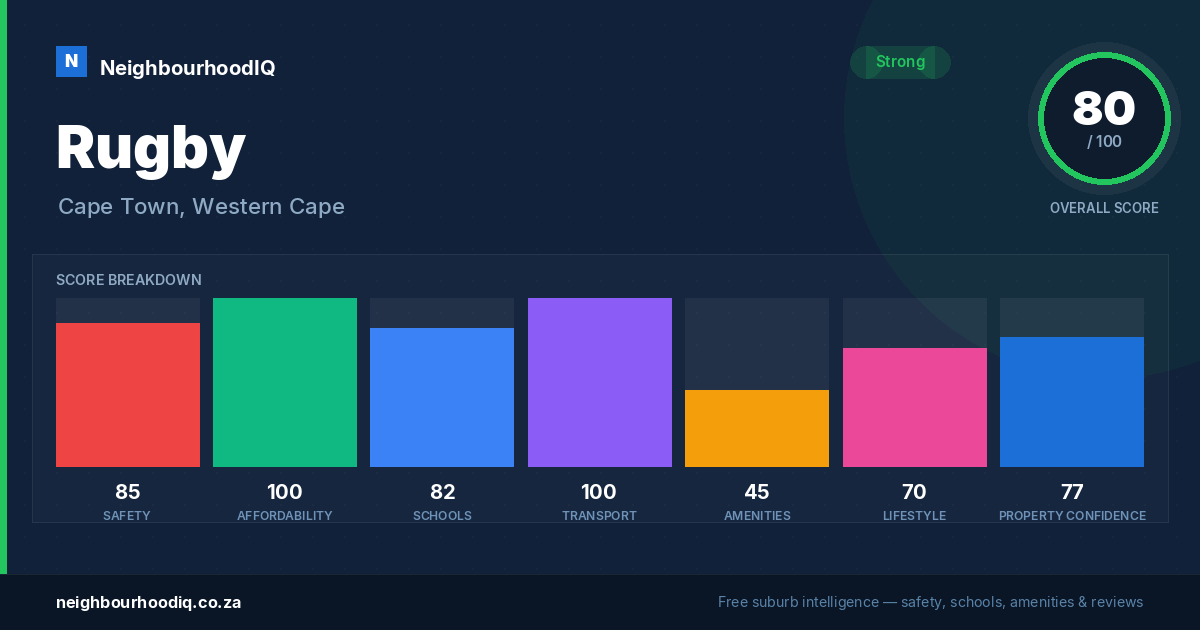Click the overall score ring showing 80
Image resolution: width=1200 pixels, height=630 pixels.
click(1104, 119)
